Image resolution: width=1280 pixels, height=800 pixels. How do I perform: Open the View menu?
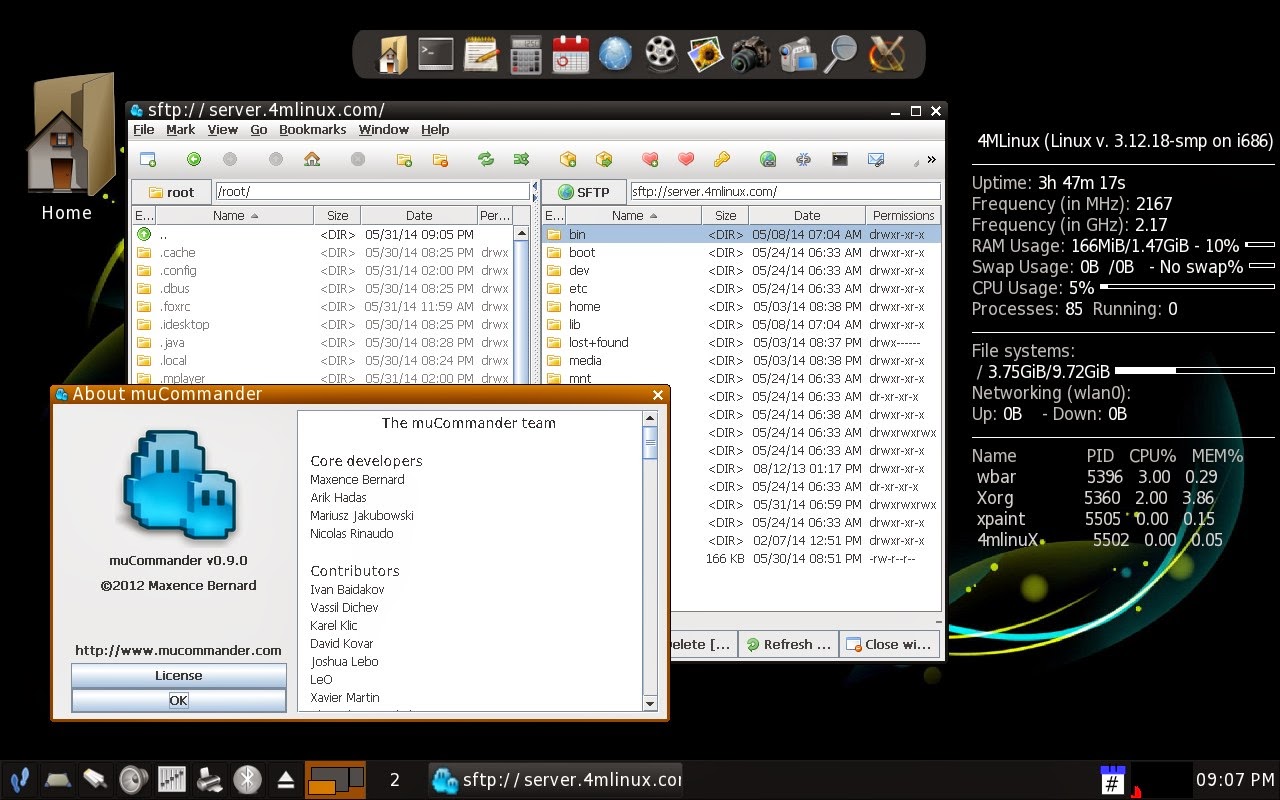click(223, 129)
